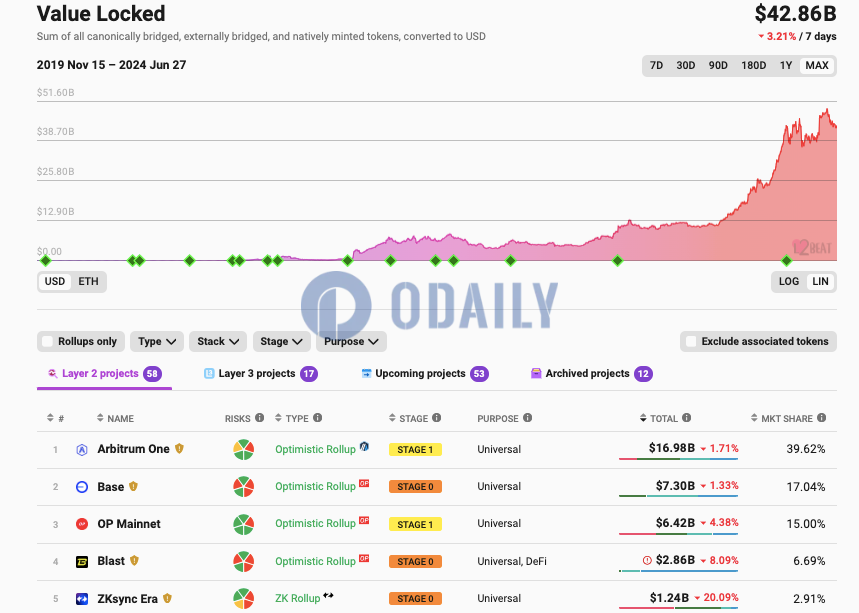The width and height of the screenshot is (859, 613).
Task: Set chart scale to LIN
Action: [x=820, y=282]
